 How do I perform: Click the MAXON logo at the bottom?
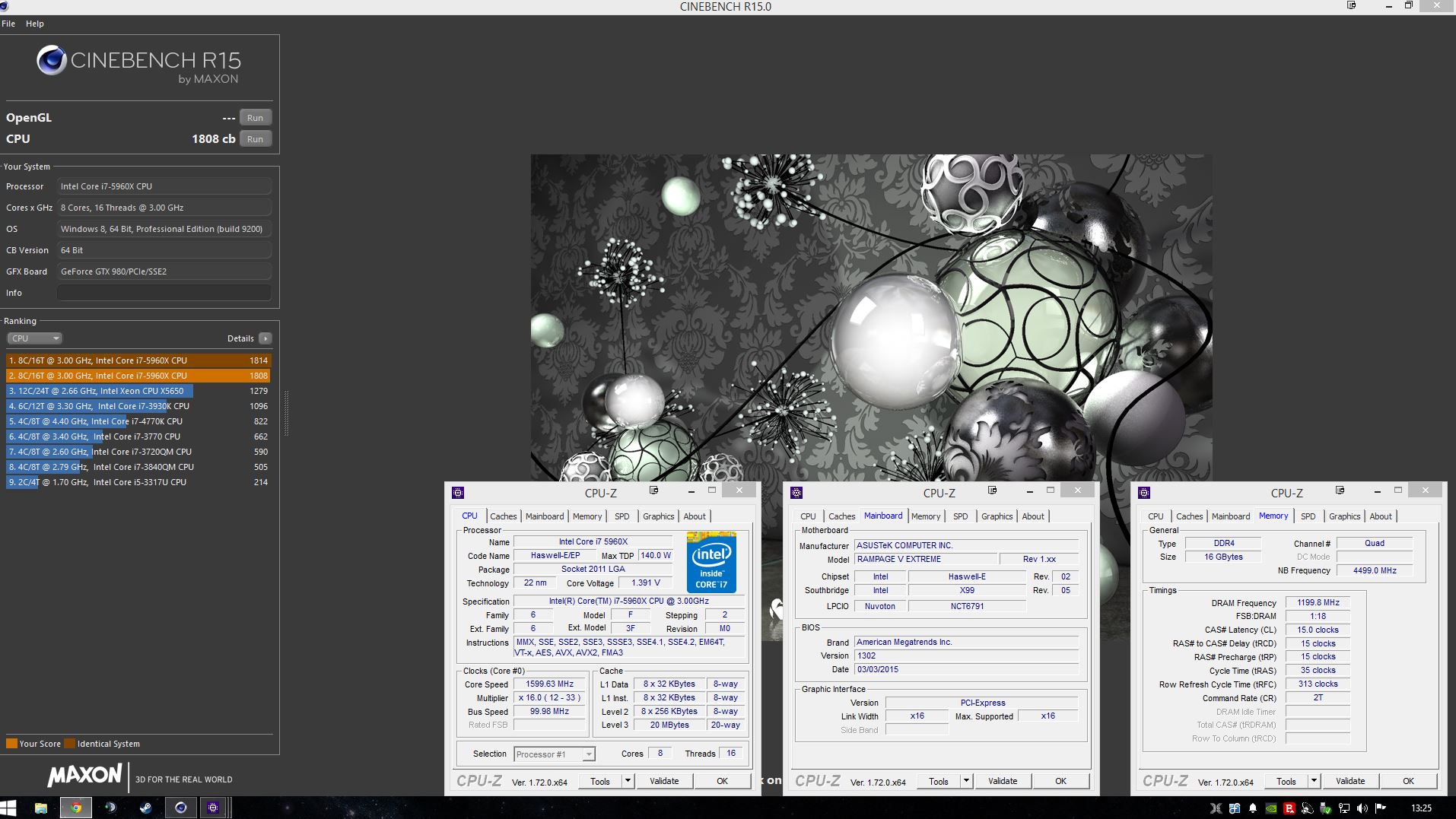coord(84,776)
